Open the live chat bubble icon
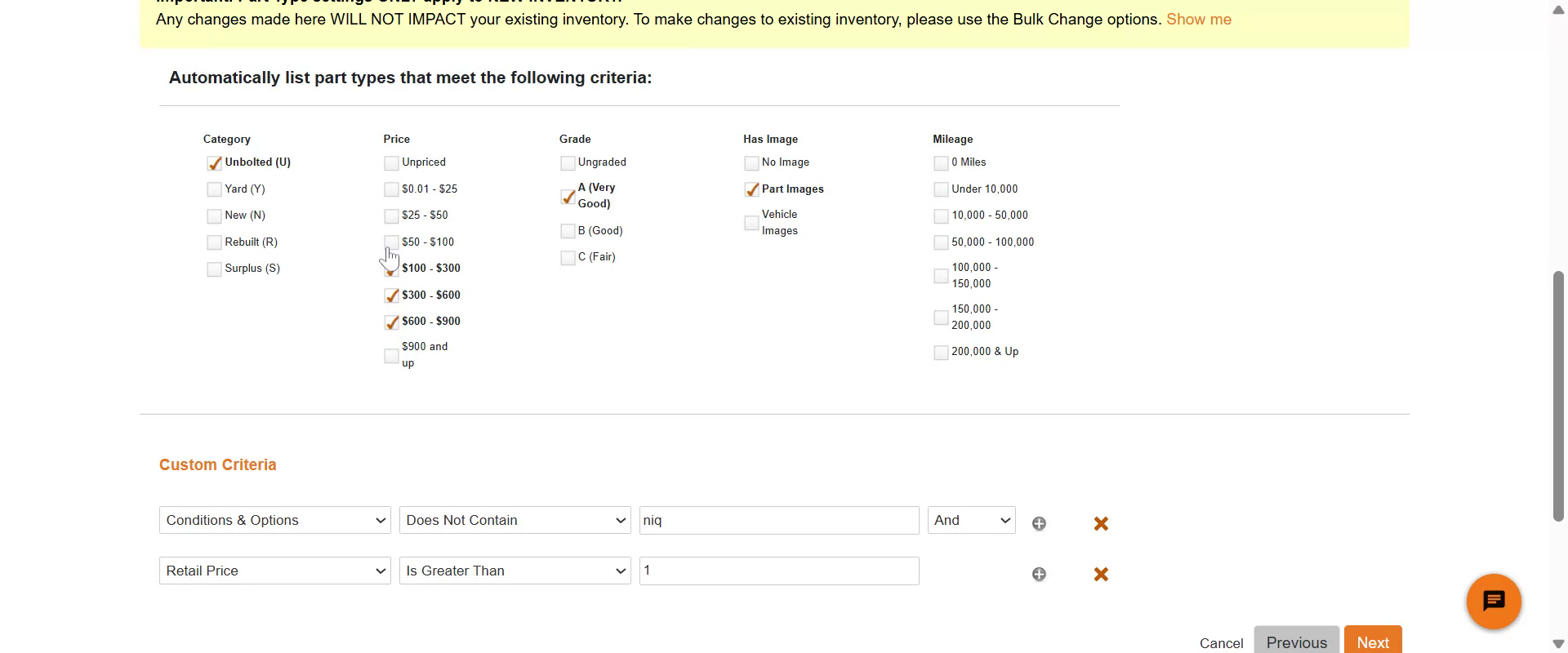1568x653 pixels. (1493, 602)
